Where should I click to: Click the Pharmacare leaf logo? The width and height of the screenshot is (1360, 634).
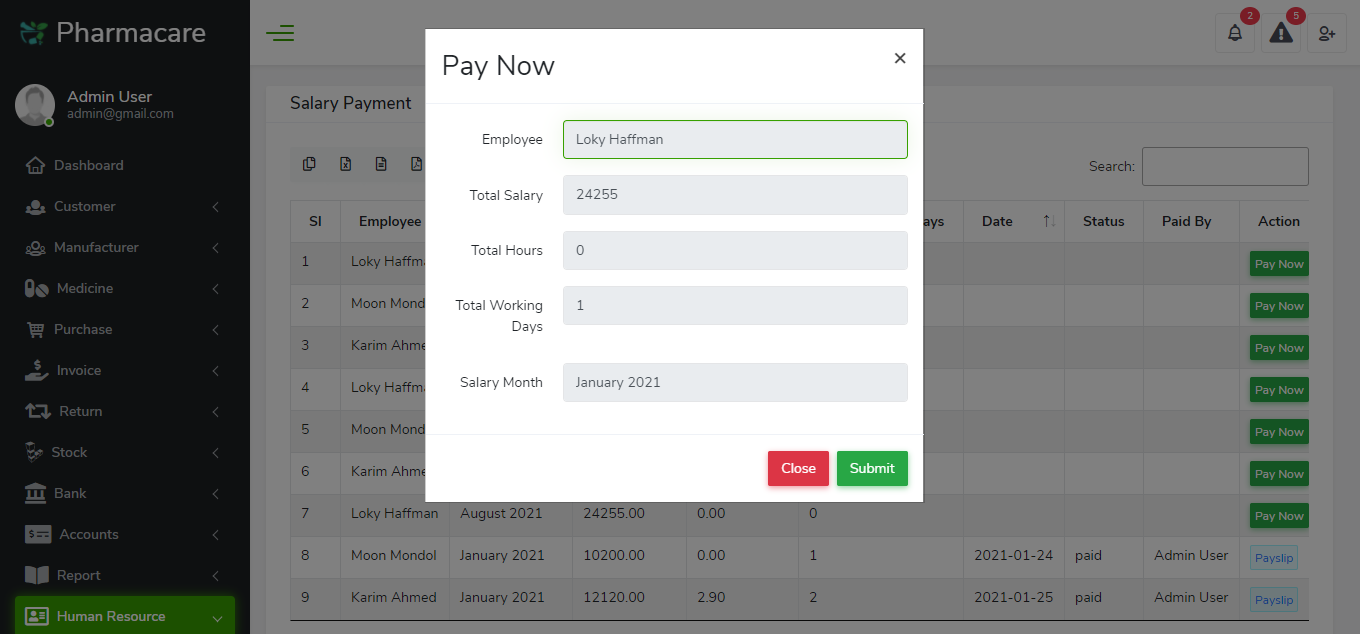coord(31,32)
